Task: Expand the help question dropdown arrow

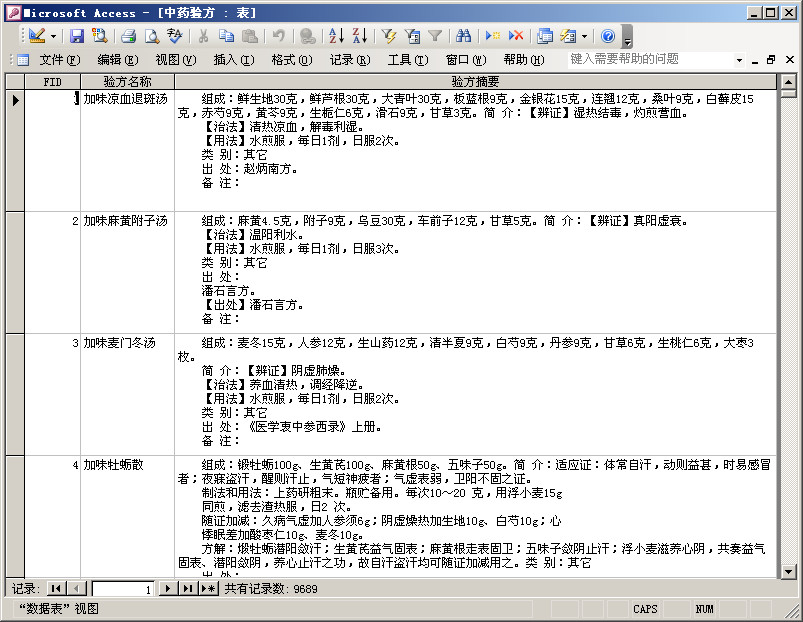Action: point(739,60)
